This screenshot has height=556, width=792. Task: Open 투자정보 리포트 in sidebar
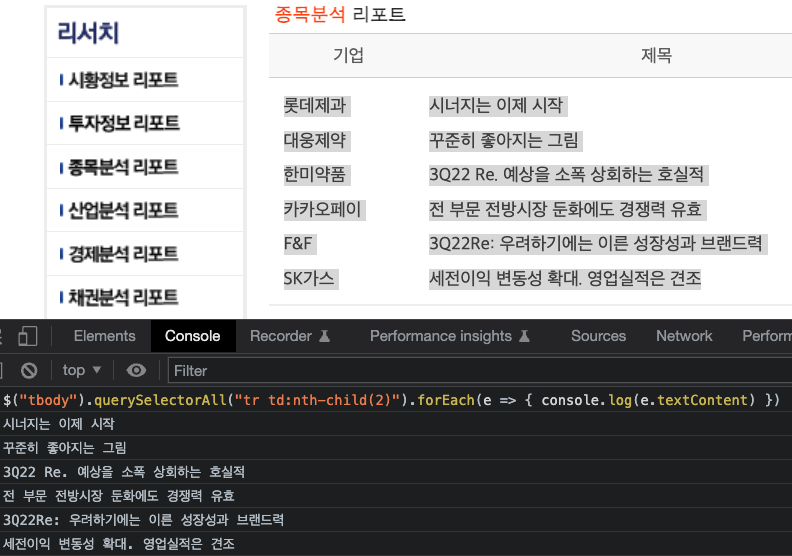[x=124, y=123]
